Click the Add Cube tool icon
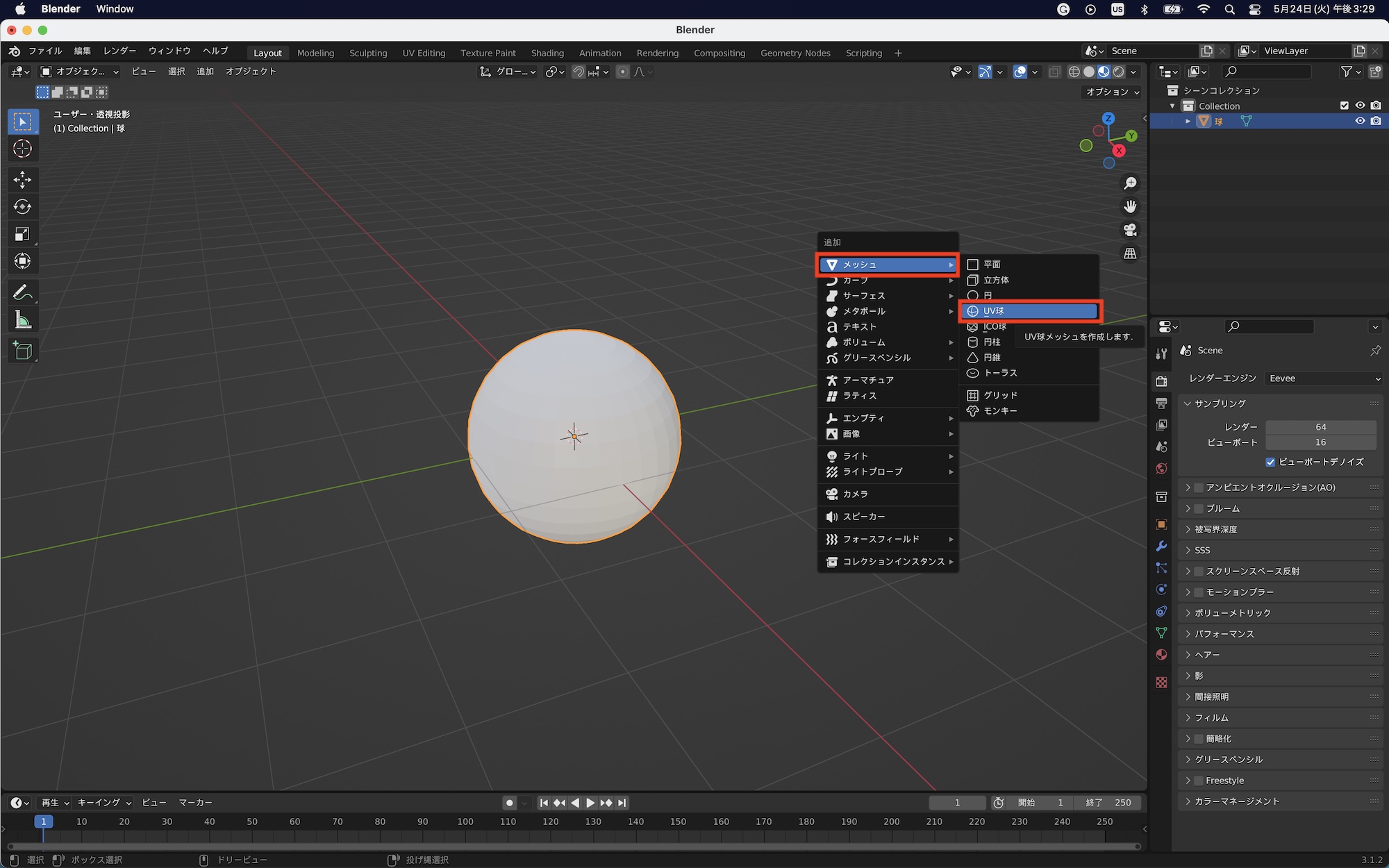Image resolution: width=1389 pixels, height=868 pixels. point(22,351)
